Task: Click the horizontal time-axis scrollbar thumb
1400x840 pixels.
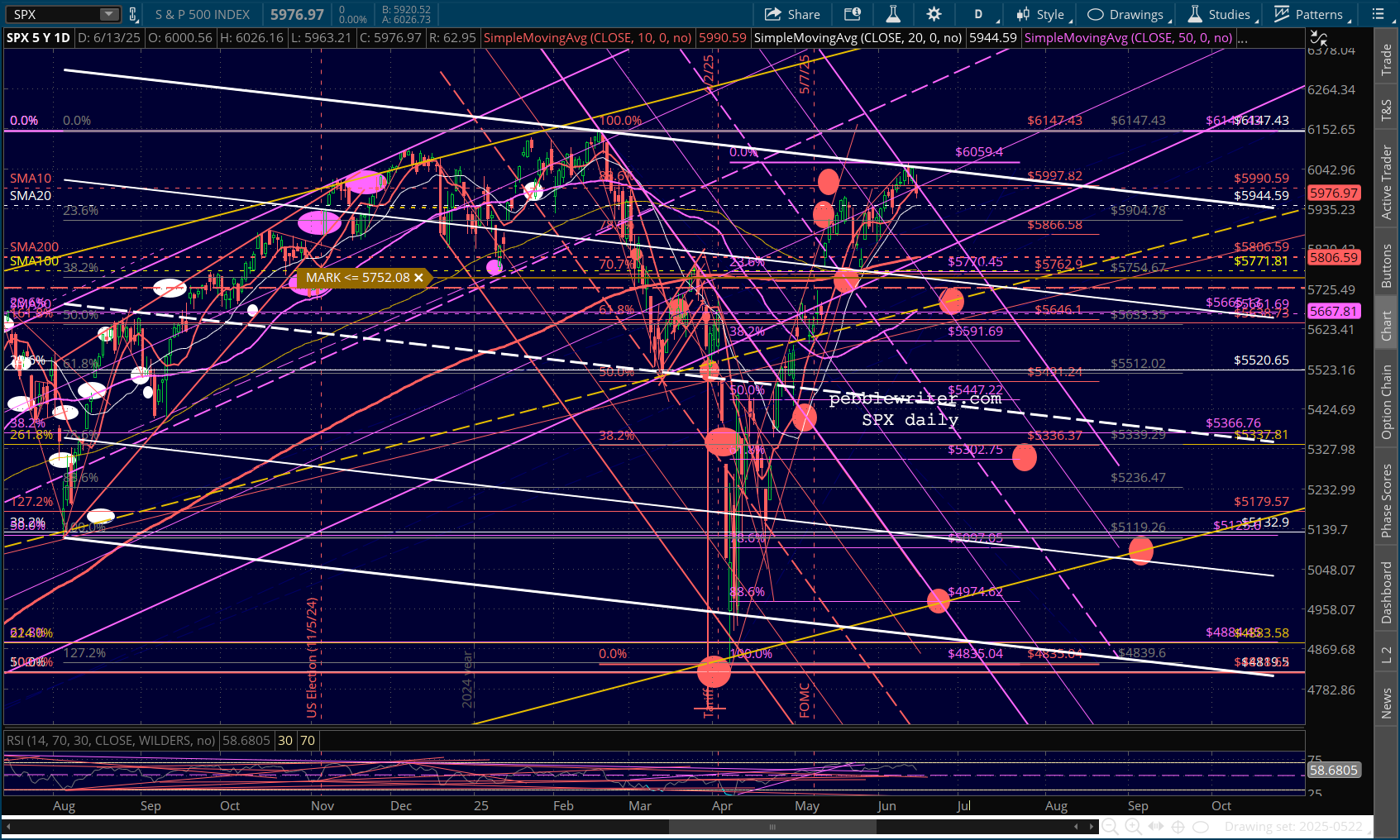Action: (772, 827)
